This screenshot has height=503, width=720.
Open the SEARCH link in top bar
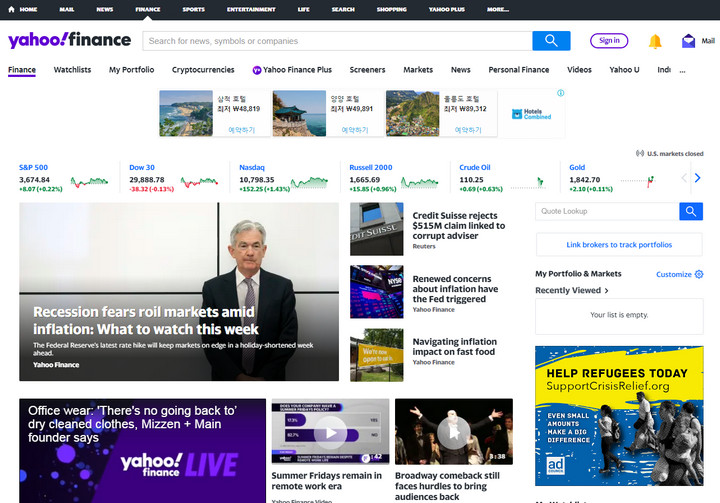click(343, 9)
